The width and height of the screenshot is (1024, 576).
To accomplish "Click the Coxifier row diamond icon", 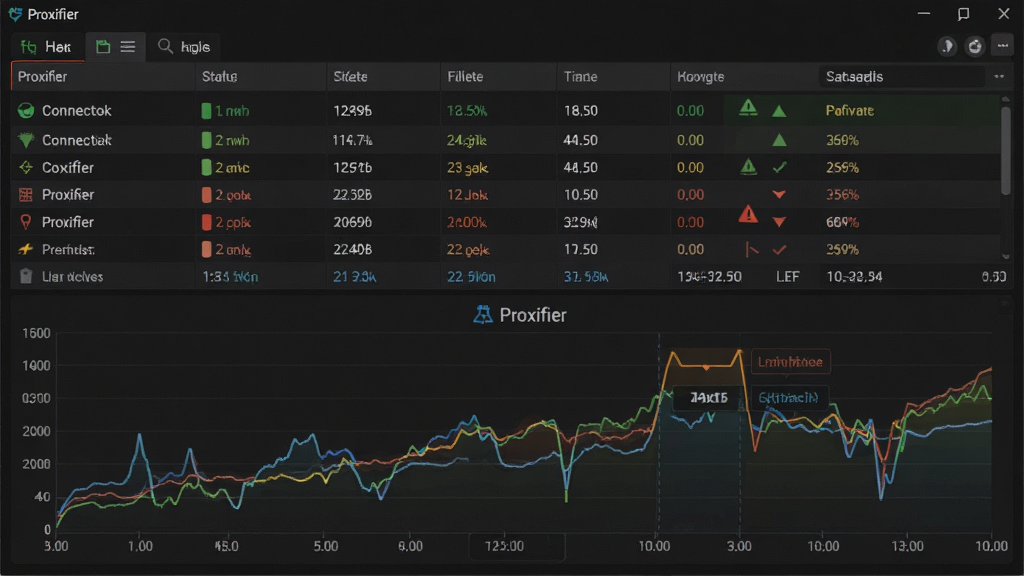I will [x=26, y=167].
